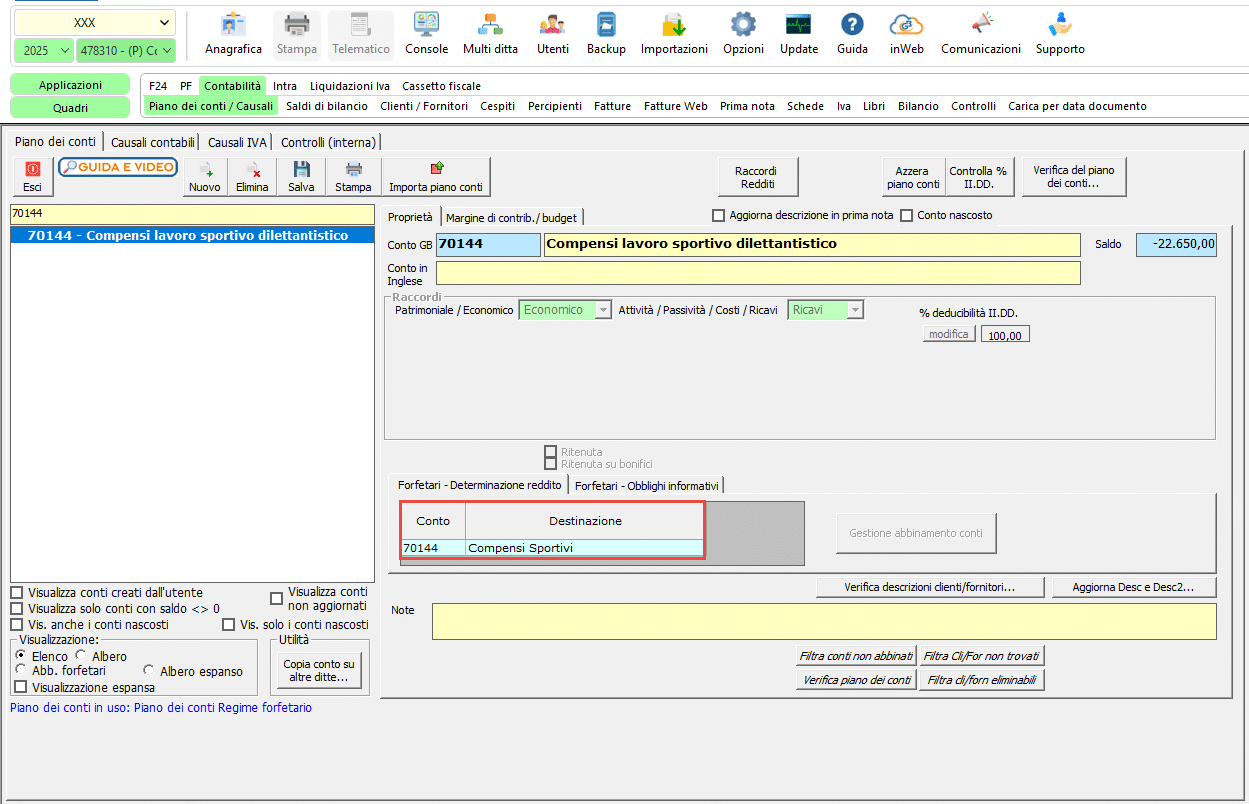This screenshot has width=1249, height=804.
Task: Click the Esci exit icon
Action: point(32,177)
